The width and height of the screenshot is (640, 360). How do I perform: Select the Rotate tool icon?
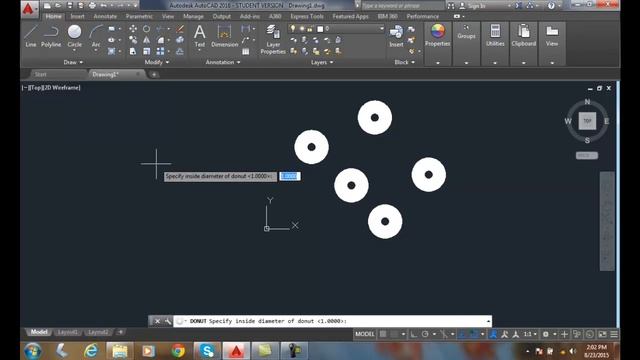pyautogui.click(x=146, y=29)
